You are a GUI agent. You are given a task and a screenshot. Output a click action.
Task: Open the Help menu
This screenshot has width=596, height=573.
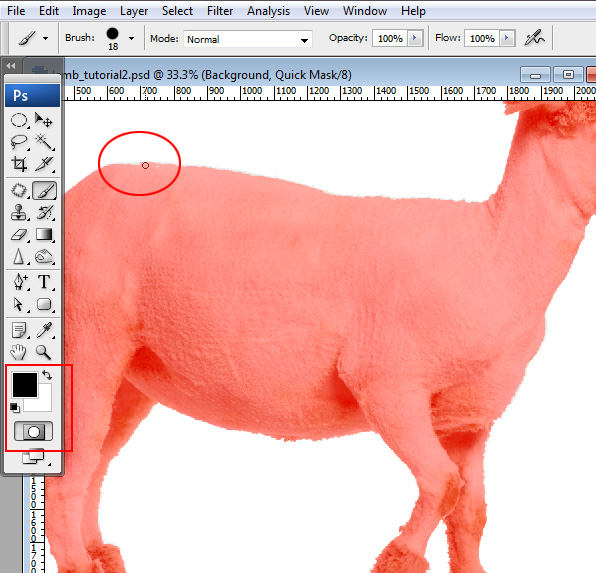point(413,11)
